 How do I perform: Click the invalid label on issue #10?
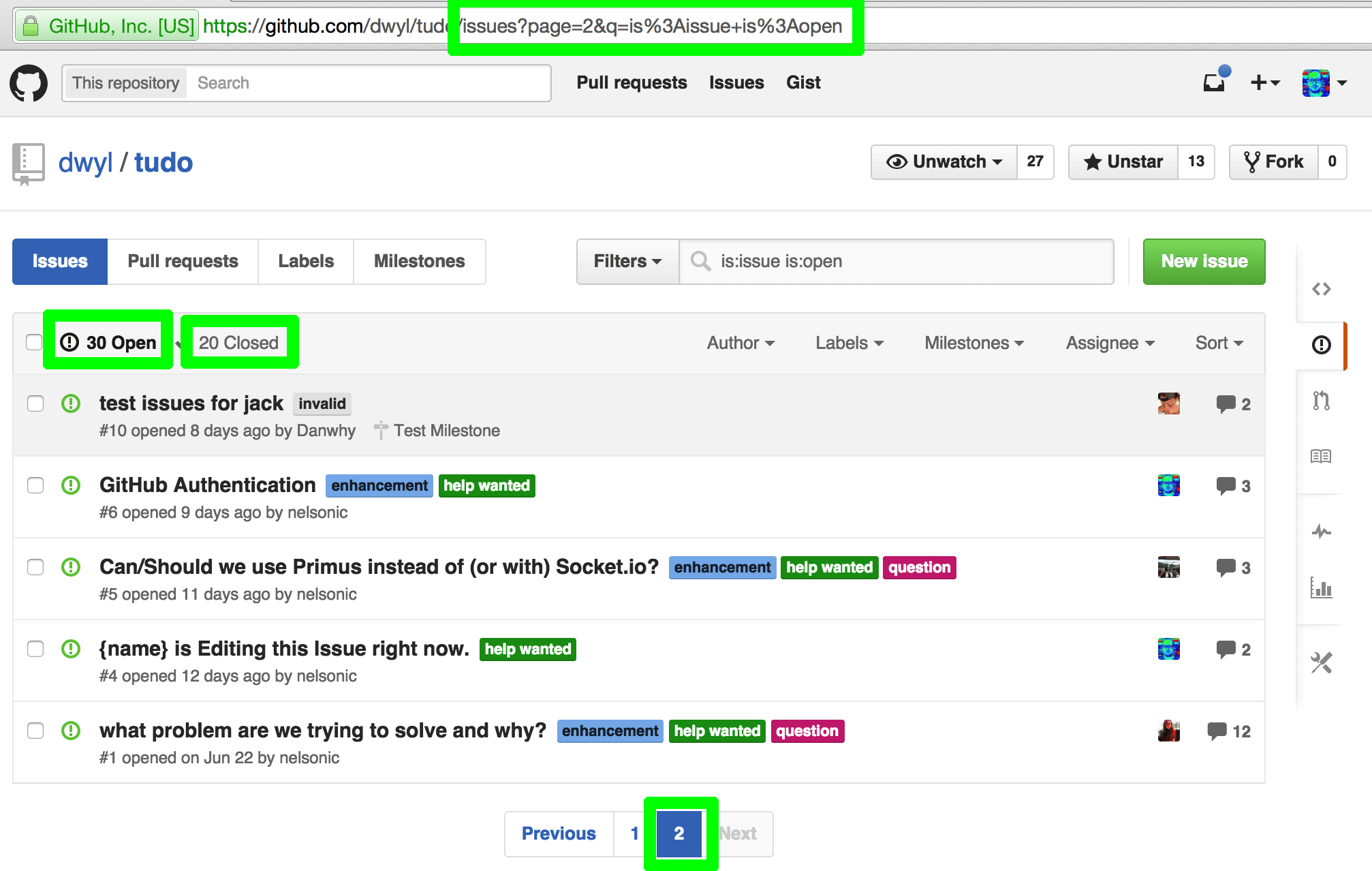322,403
